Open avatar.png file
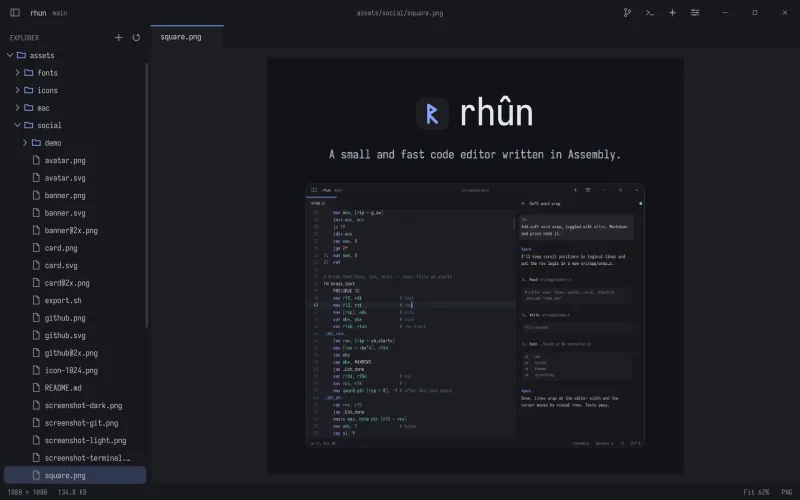 74,160
